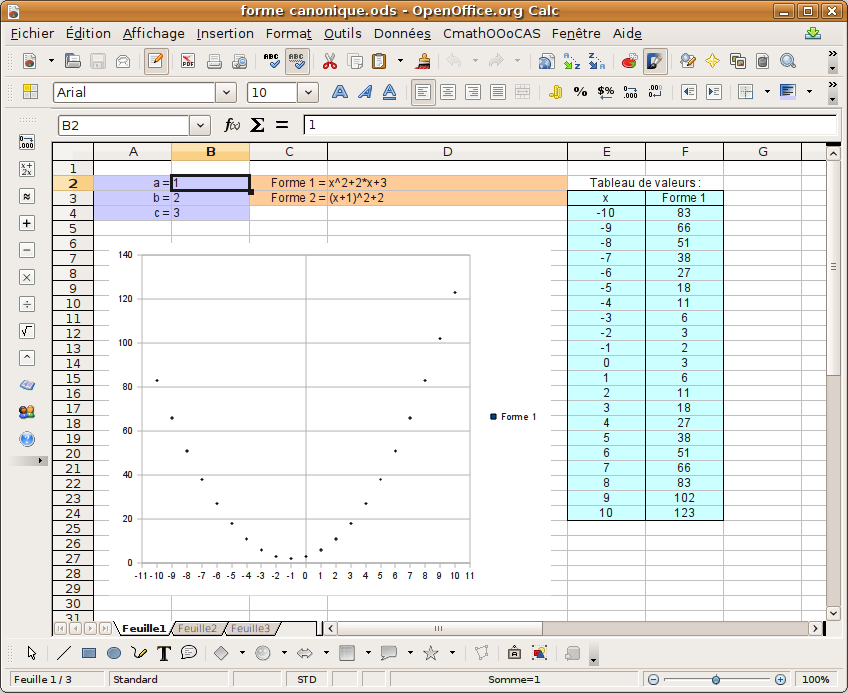Click the Cut scissors icon
Screen dimensions: 848x693
(x=329, y=61)
